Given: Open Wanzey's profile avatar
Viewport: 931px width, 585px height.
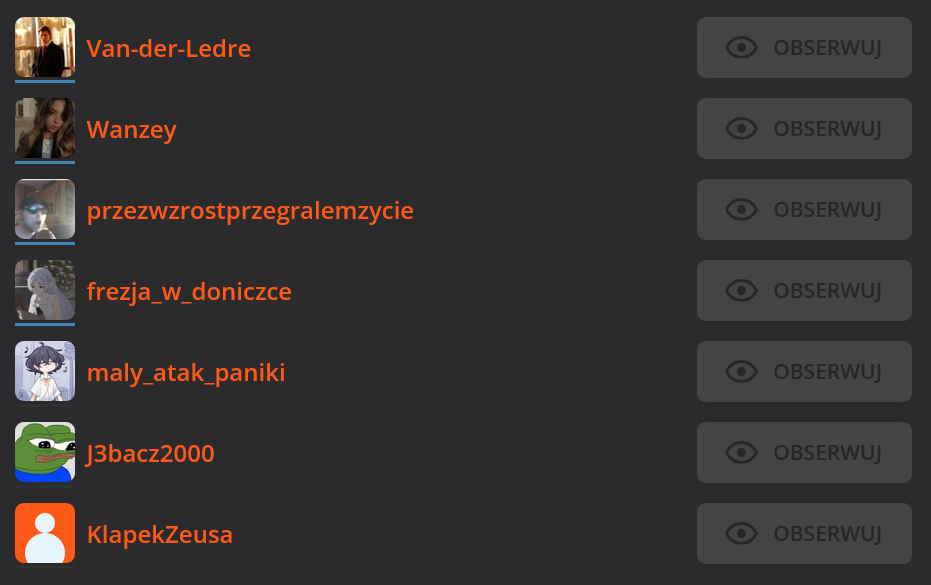Looking at the screenshot, I should point(45,128).
